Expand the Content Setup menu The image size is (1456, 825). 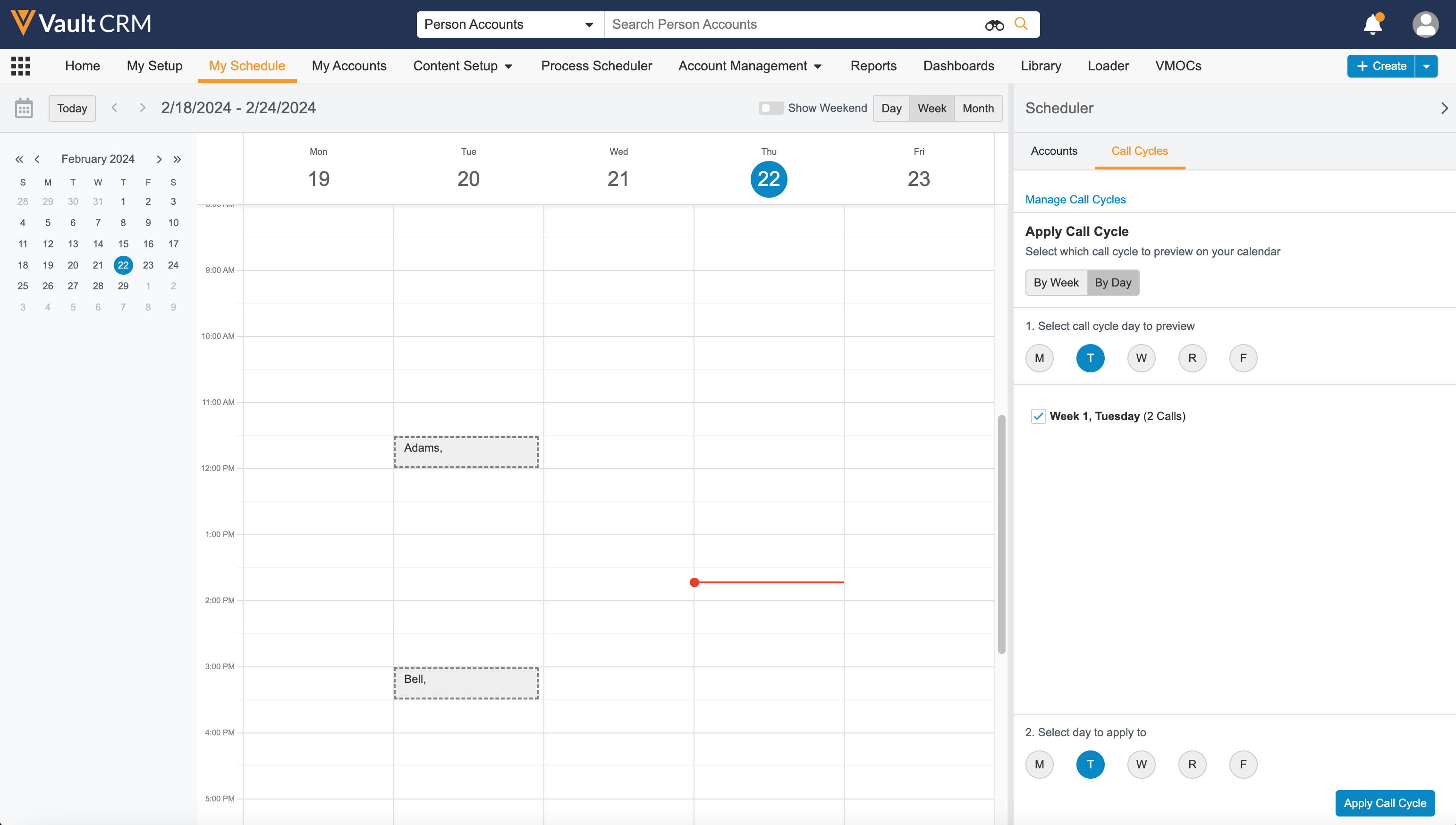[x=463, y=66]
